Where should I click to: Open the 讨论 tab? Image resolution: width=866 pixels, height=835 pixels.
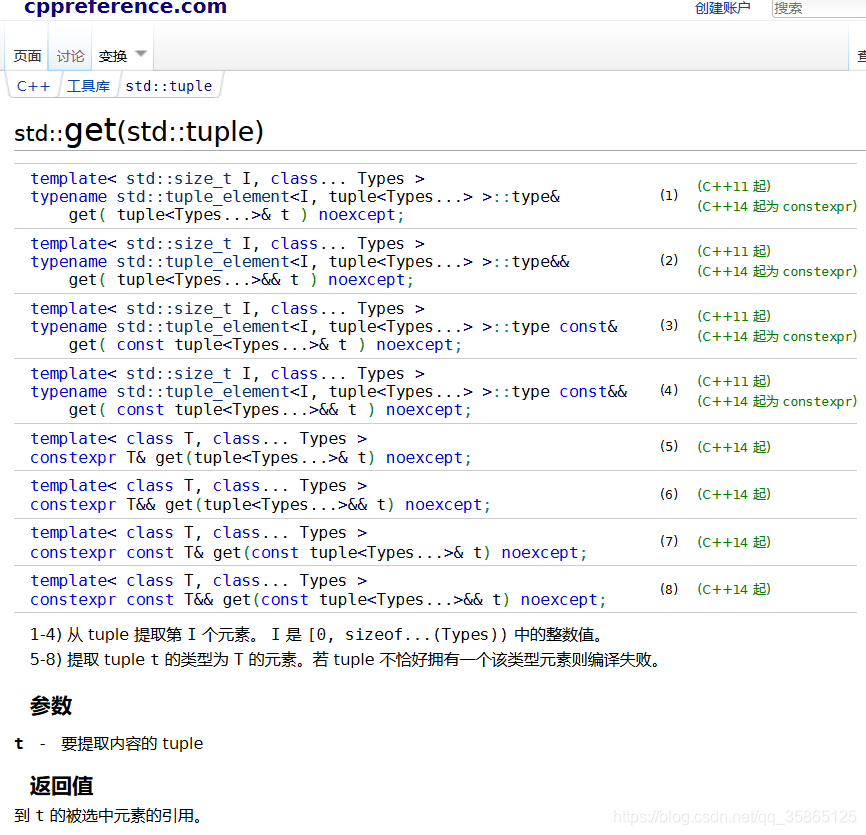(x=70, y=56)
